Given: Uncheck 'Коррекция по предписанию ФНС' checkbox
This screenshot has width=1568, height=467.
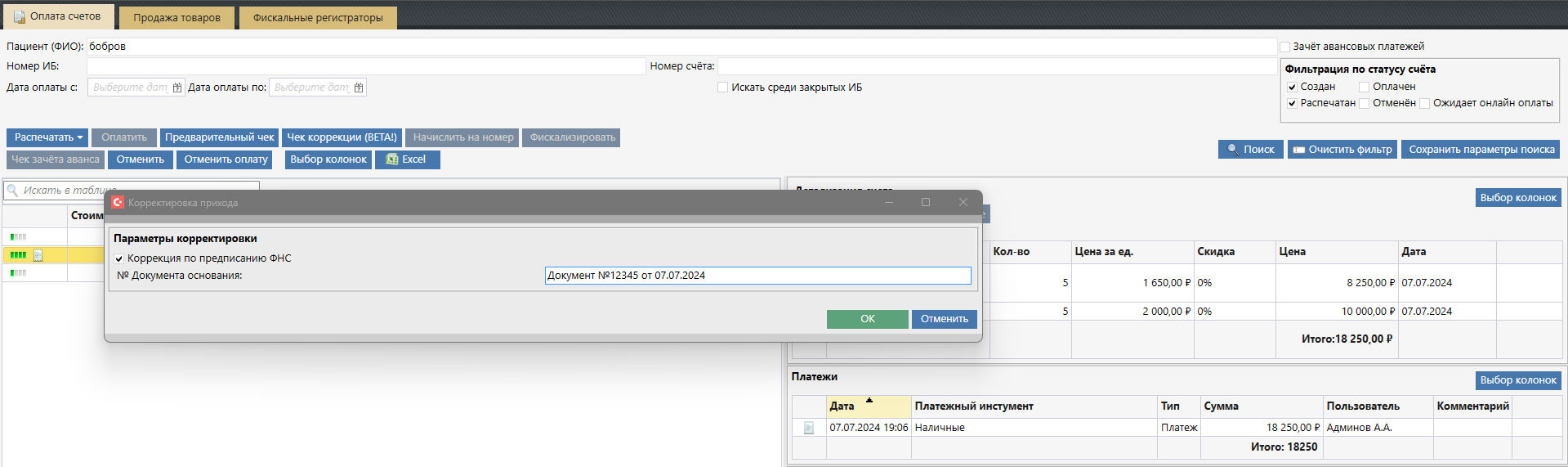Looking at the screenshot, I should (119, 258).
